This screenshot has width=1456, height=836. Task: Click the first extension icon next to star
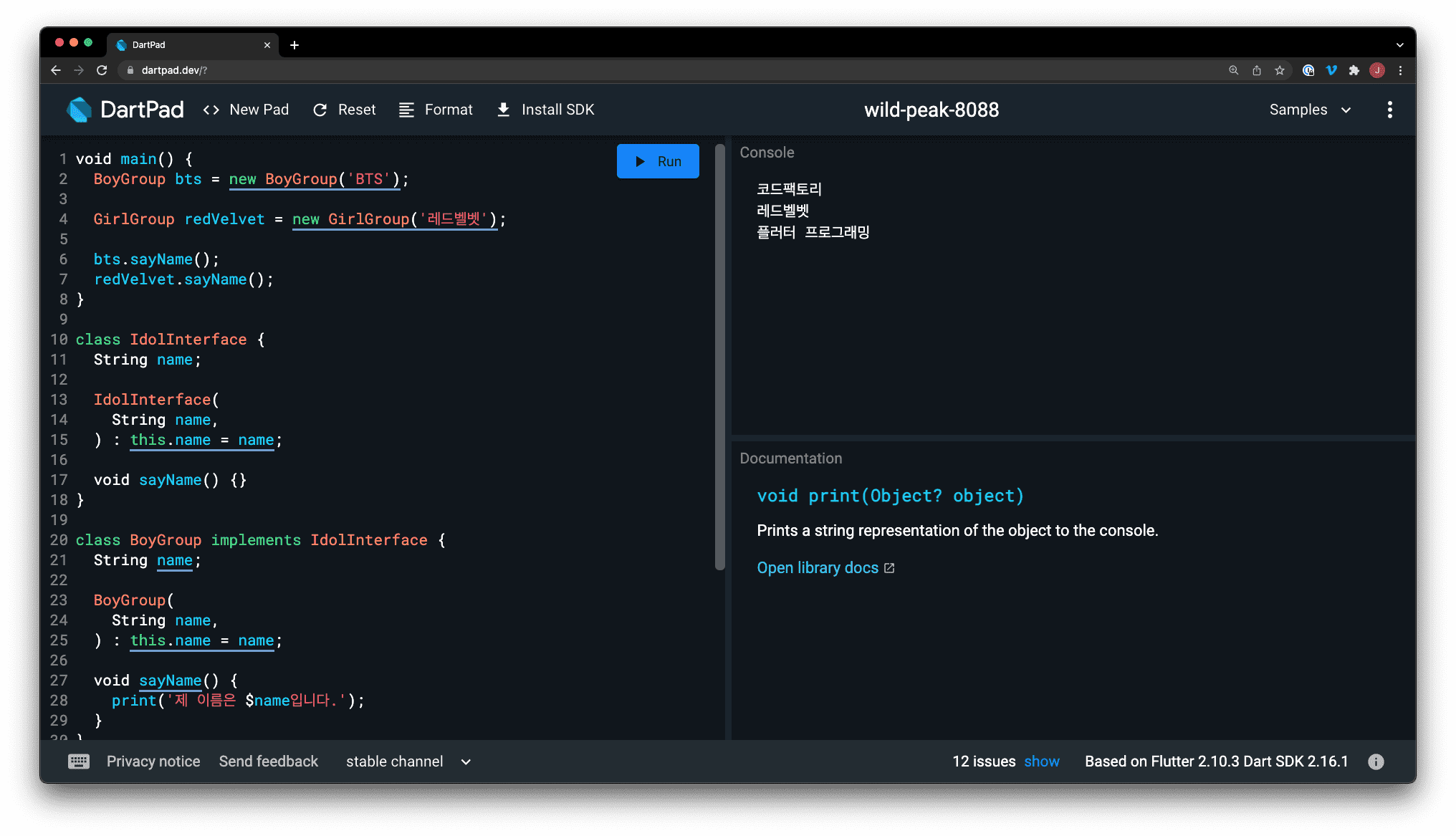1308,70
